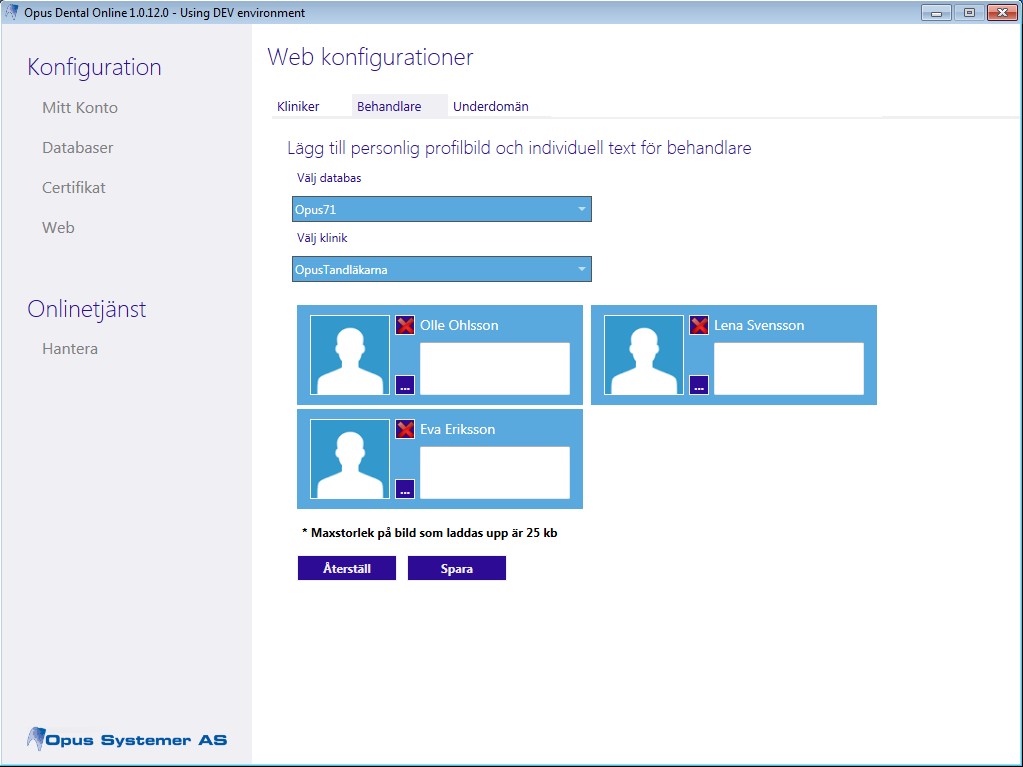The height and width of the screenshot is (767, 1023).
Task: Open Mitt Konto in the sidebar
Action: [x=80, y=108]
